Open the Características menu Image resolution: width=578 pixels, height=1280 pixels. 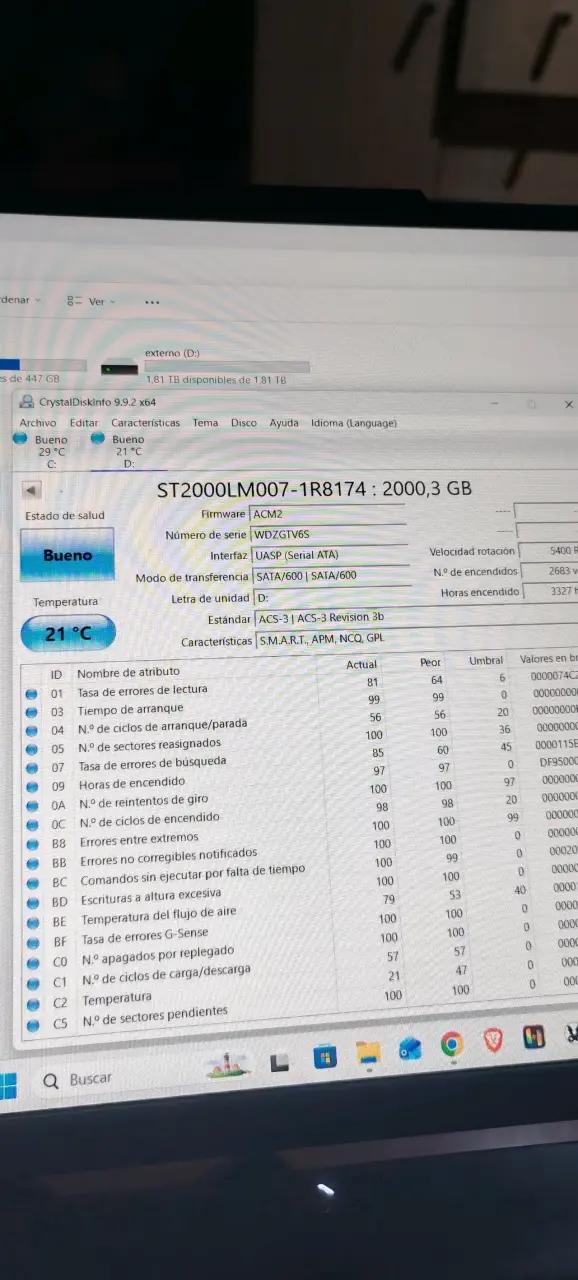[x=146, y=423]
